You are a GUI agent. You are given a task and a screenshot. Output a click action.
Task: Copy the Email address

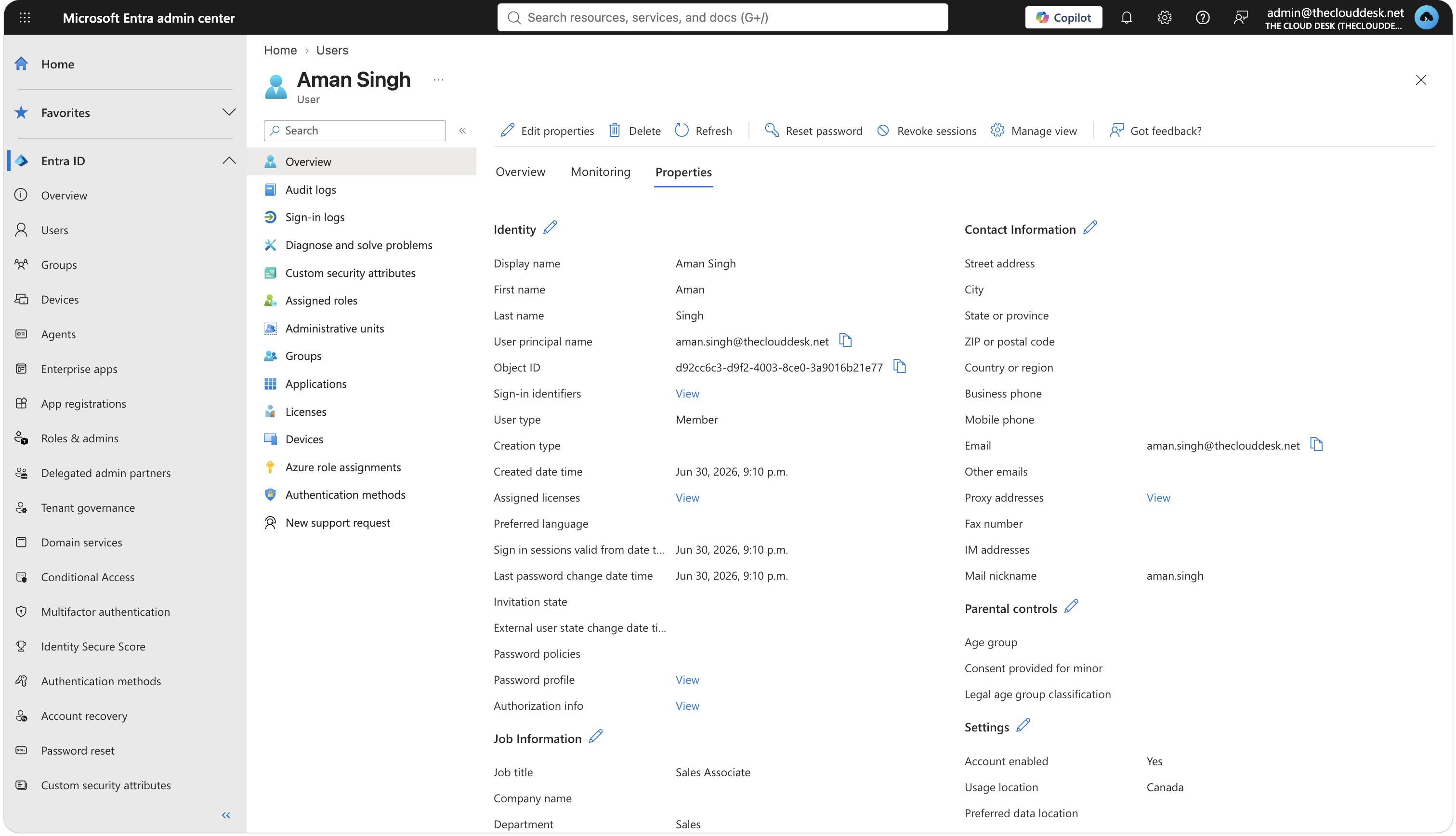(x=1316, y=444)
